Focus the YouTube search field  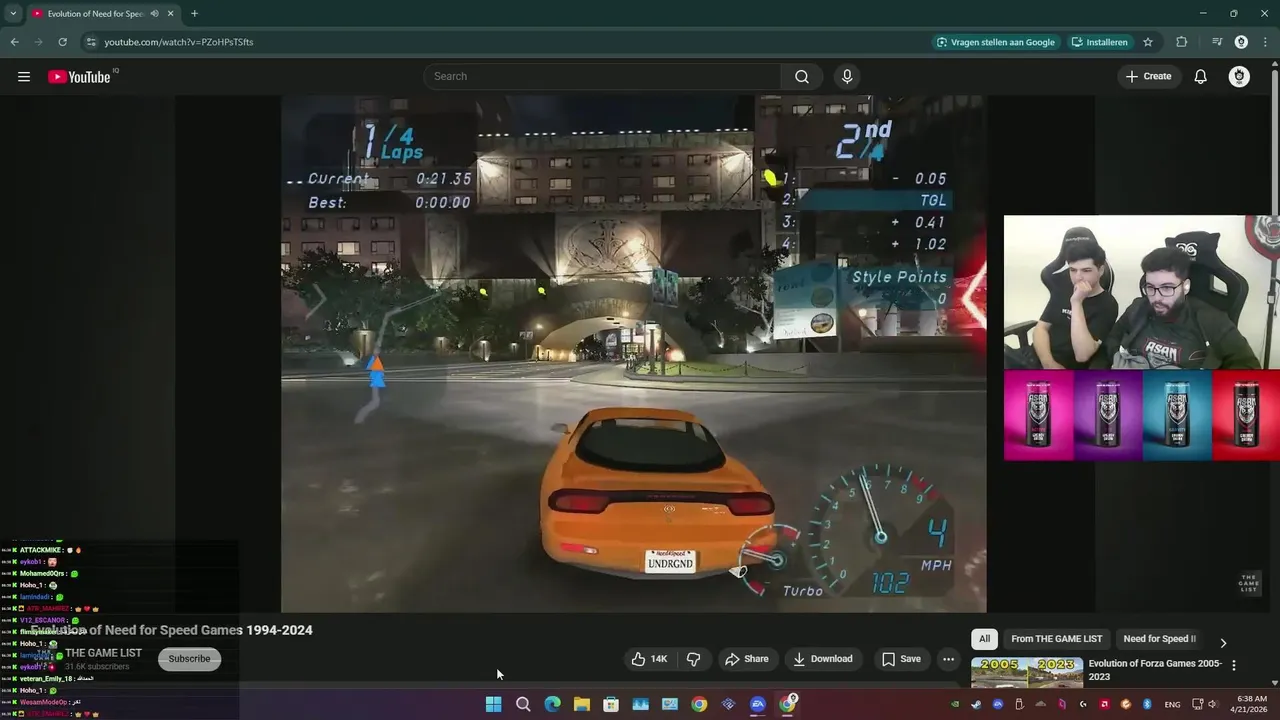pos(602,77)
